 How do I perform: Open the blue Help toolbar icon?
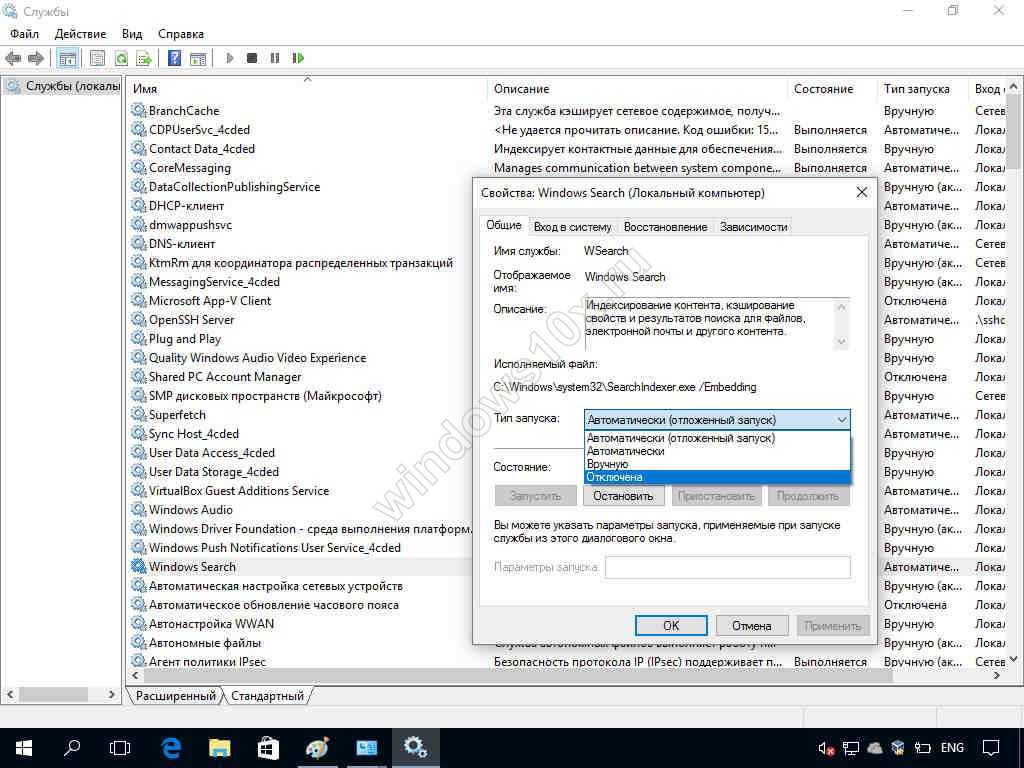(174, 58)
